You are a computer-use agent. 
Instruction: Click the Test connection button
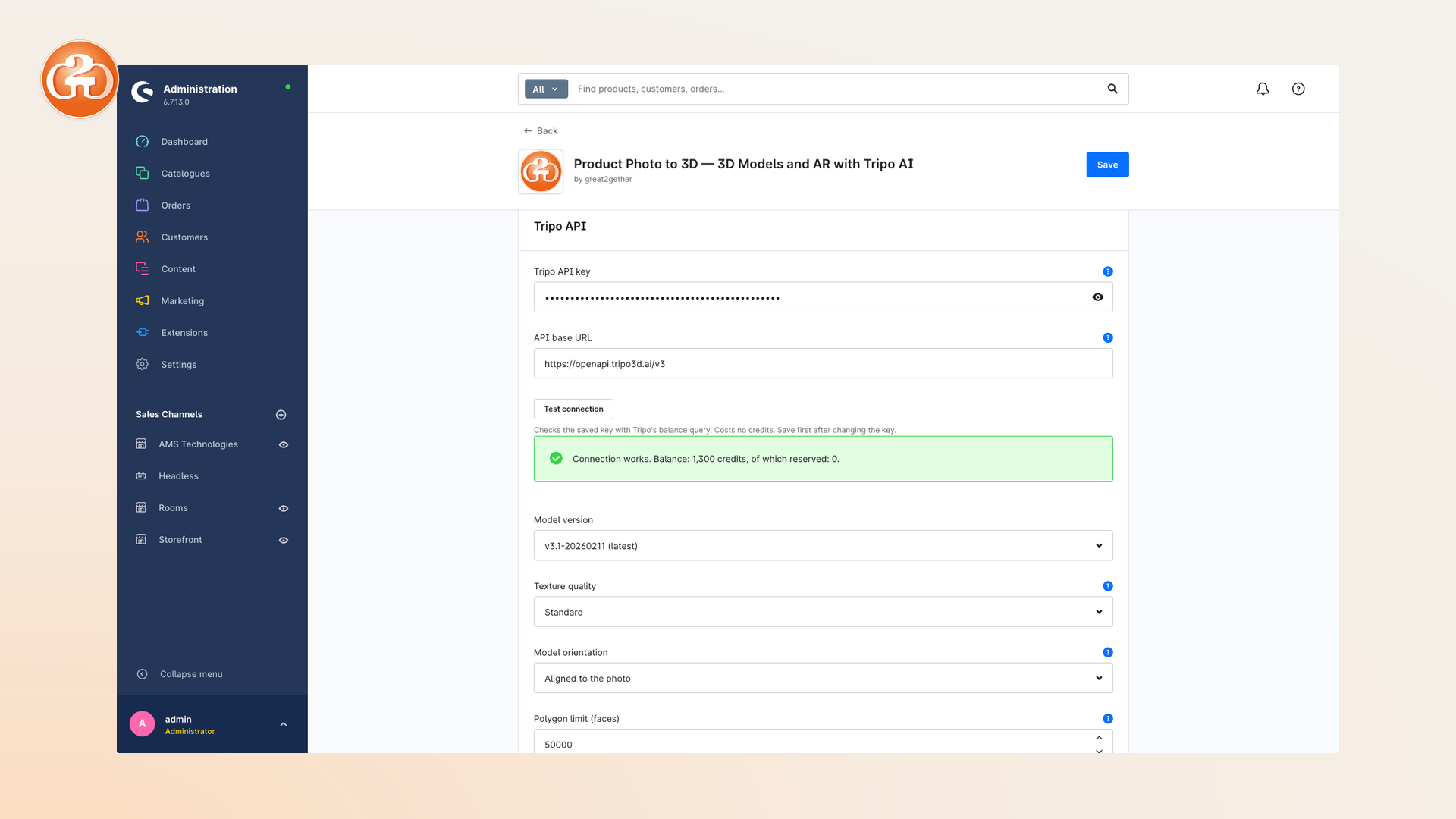[x=573, y=409]
